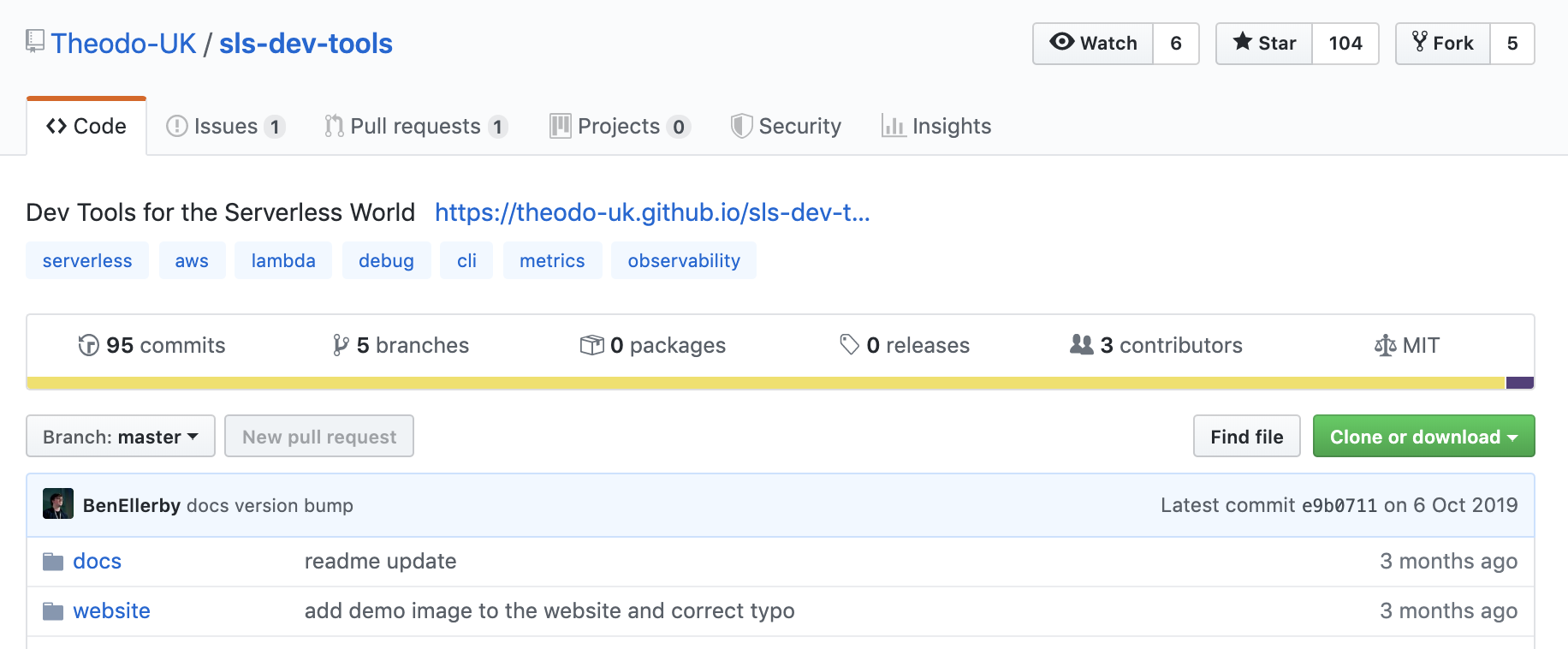This screenshot has width=1568, height=649.
Task: Open the Theodo-UK organization link
Action: [123, 44]
